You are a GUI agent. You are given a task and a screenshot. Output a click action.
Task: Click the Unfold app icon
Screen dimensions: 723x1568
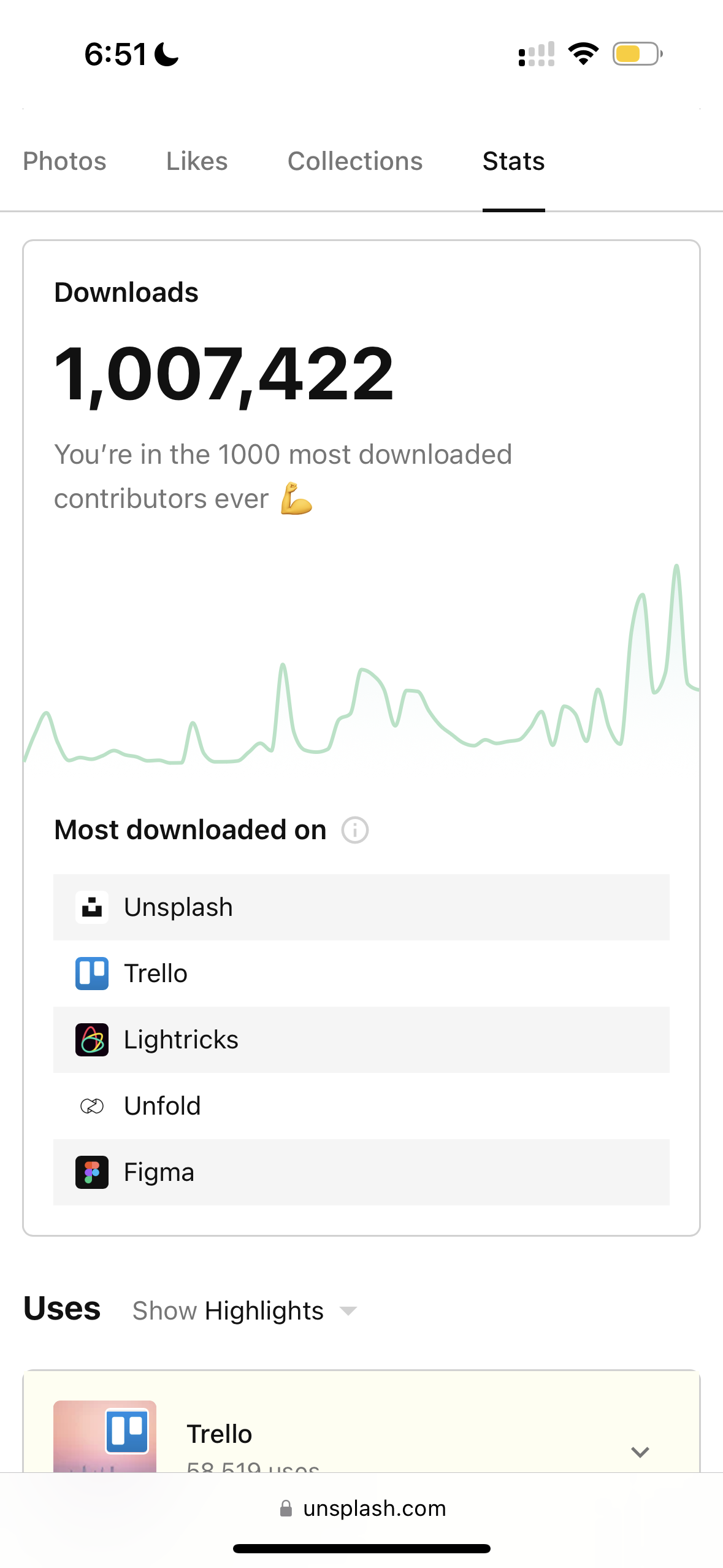[x=92, y=1106]
